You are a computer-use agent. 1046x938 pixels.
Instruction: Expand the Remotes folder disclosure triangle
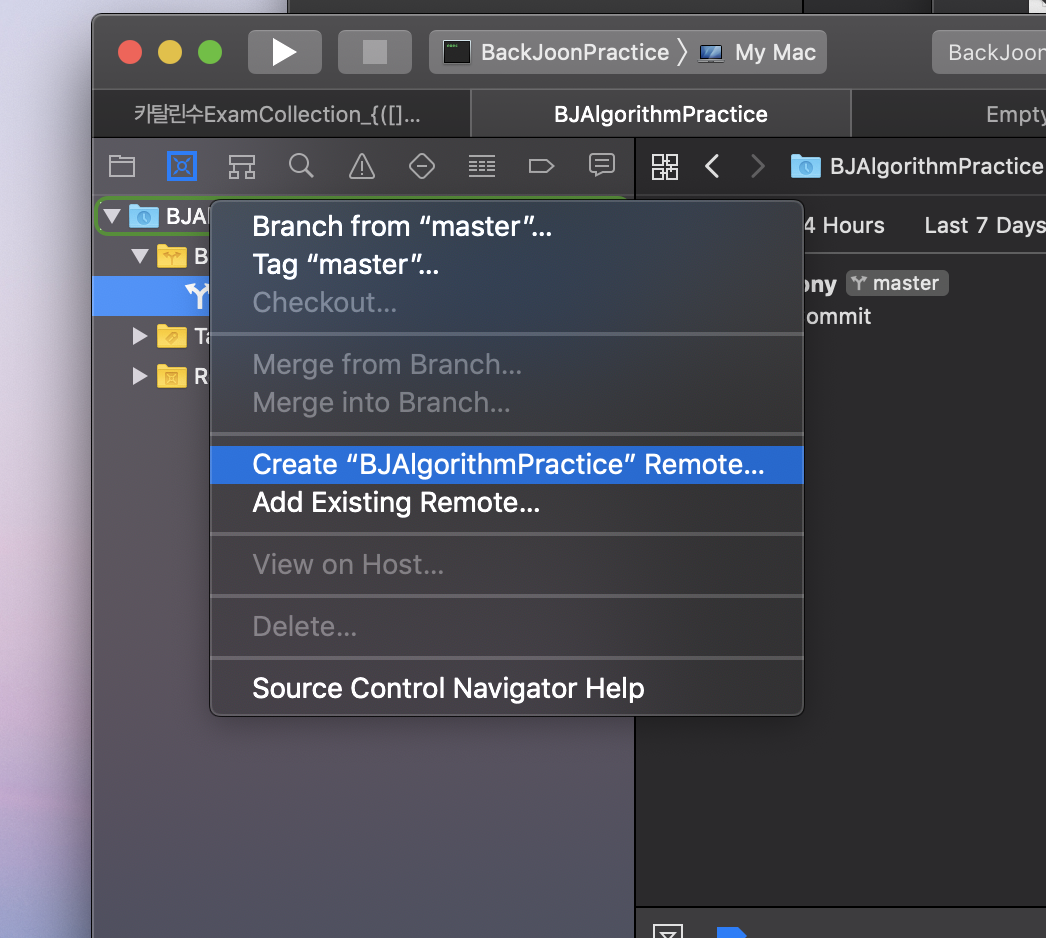pyautogui.click(x=139, y=376)
